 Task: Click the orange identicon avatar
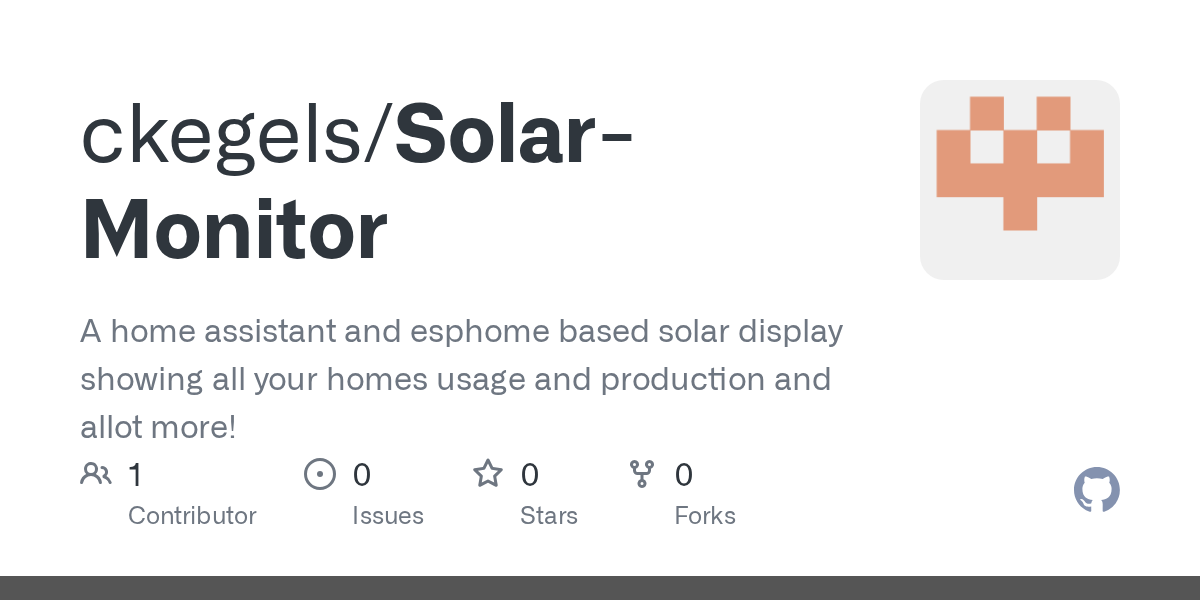tap(1019, 179)
